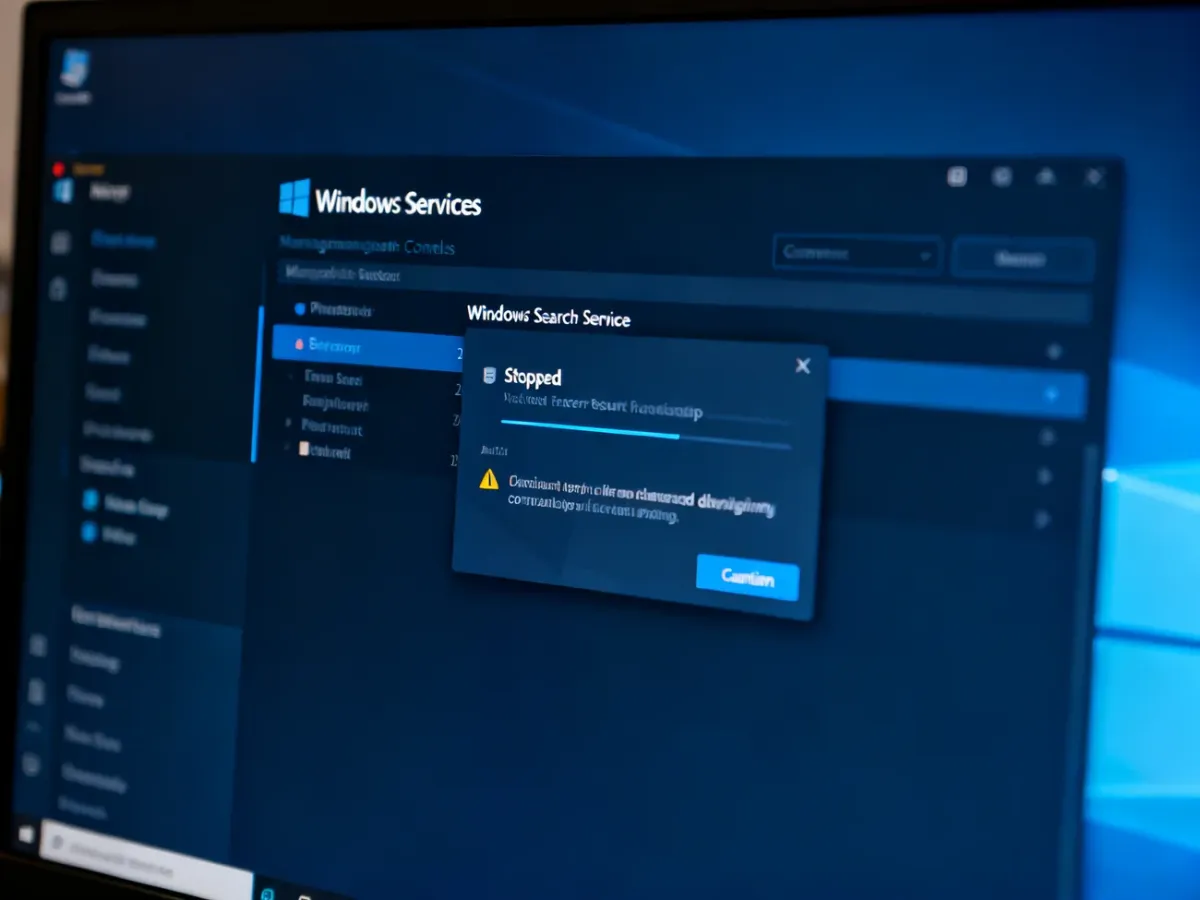
Task: Click the status icon left of Stopped
Action: click(489, 375)
